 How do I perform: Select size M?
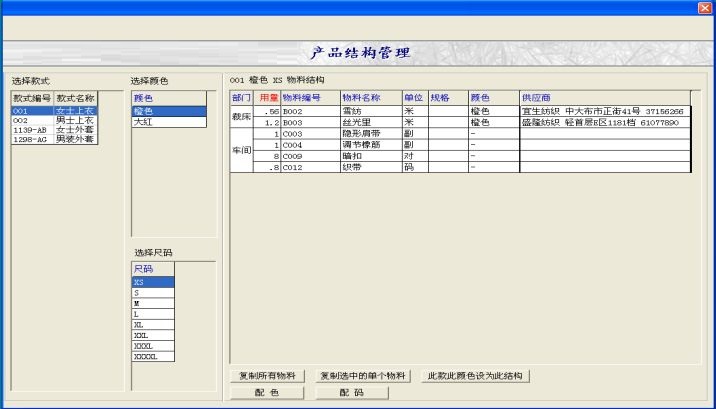click(x=153, y=304)
